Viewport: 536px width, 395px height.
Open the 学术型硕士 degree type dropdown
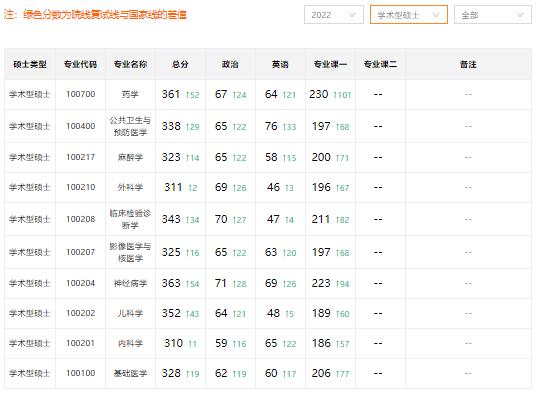[x=408, y=15]
